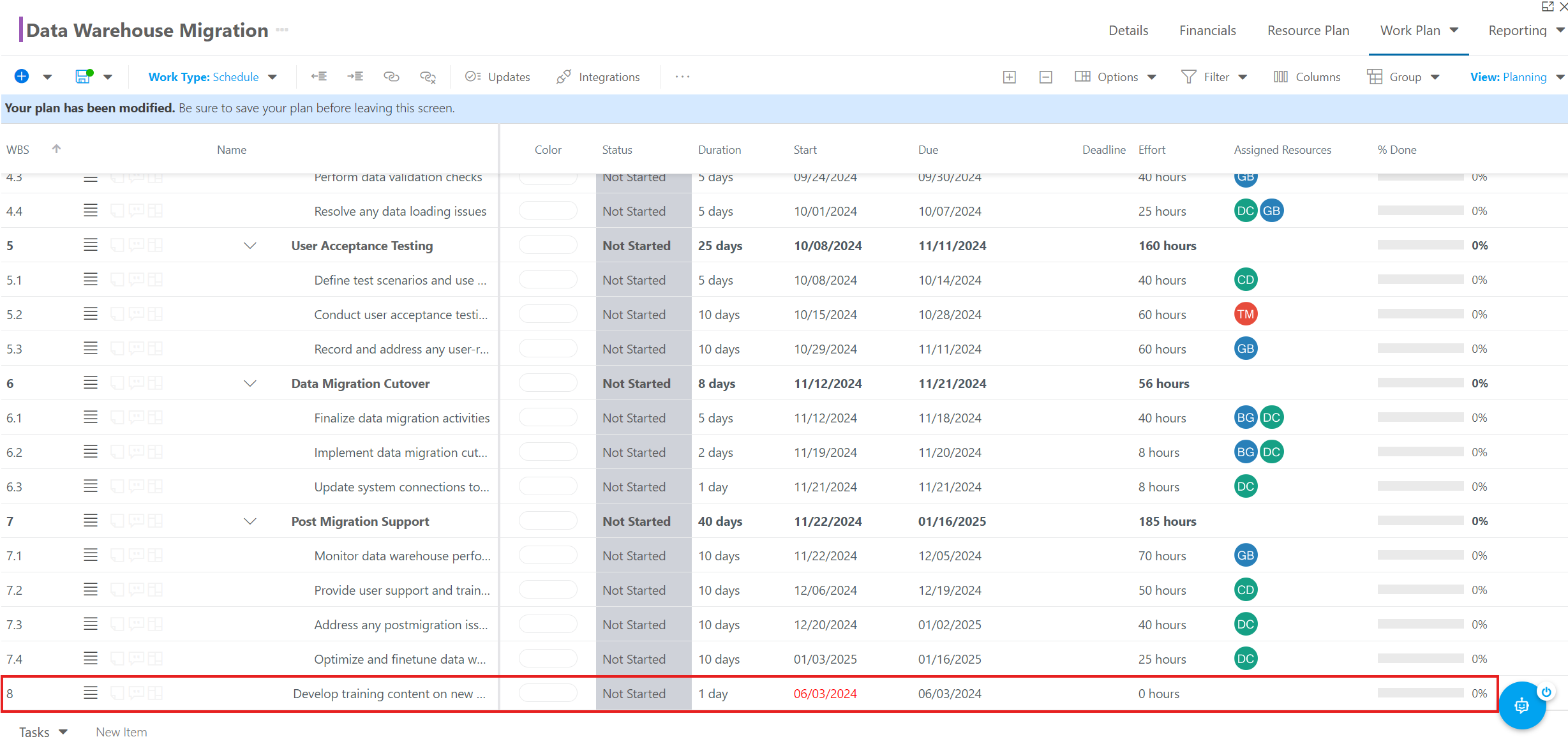Click the expand all rows icon
1568x753 pixels.
[1009, 77]
